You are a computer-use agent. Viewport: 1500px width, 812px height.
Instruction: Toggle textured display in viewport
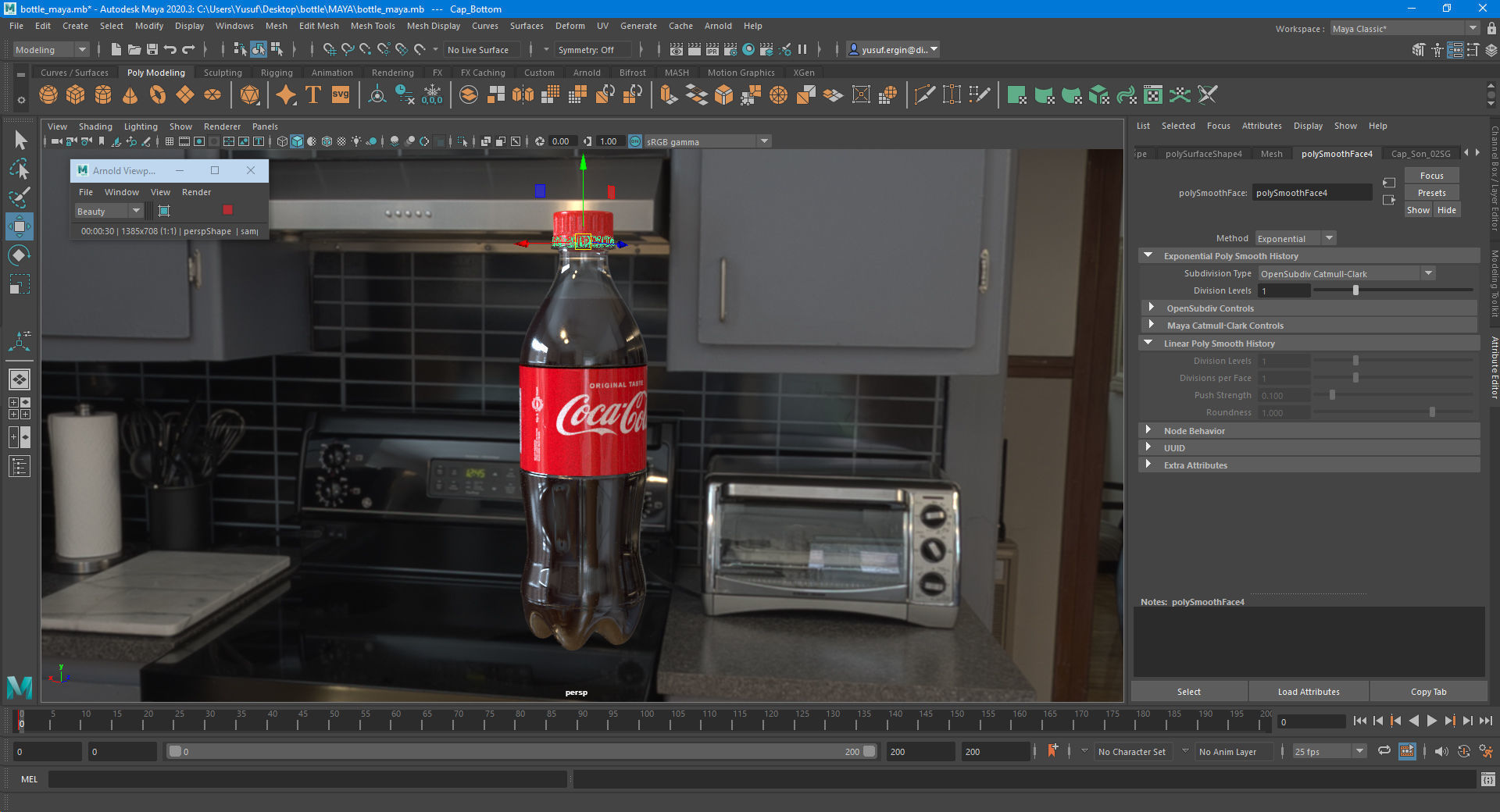[341, 141]
